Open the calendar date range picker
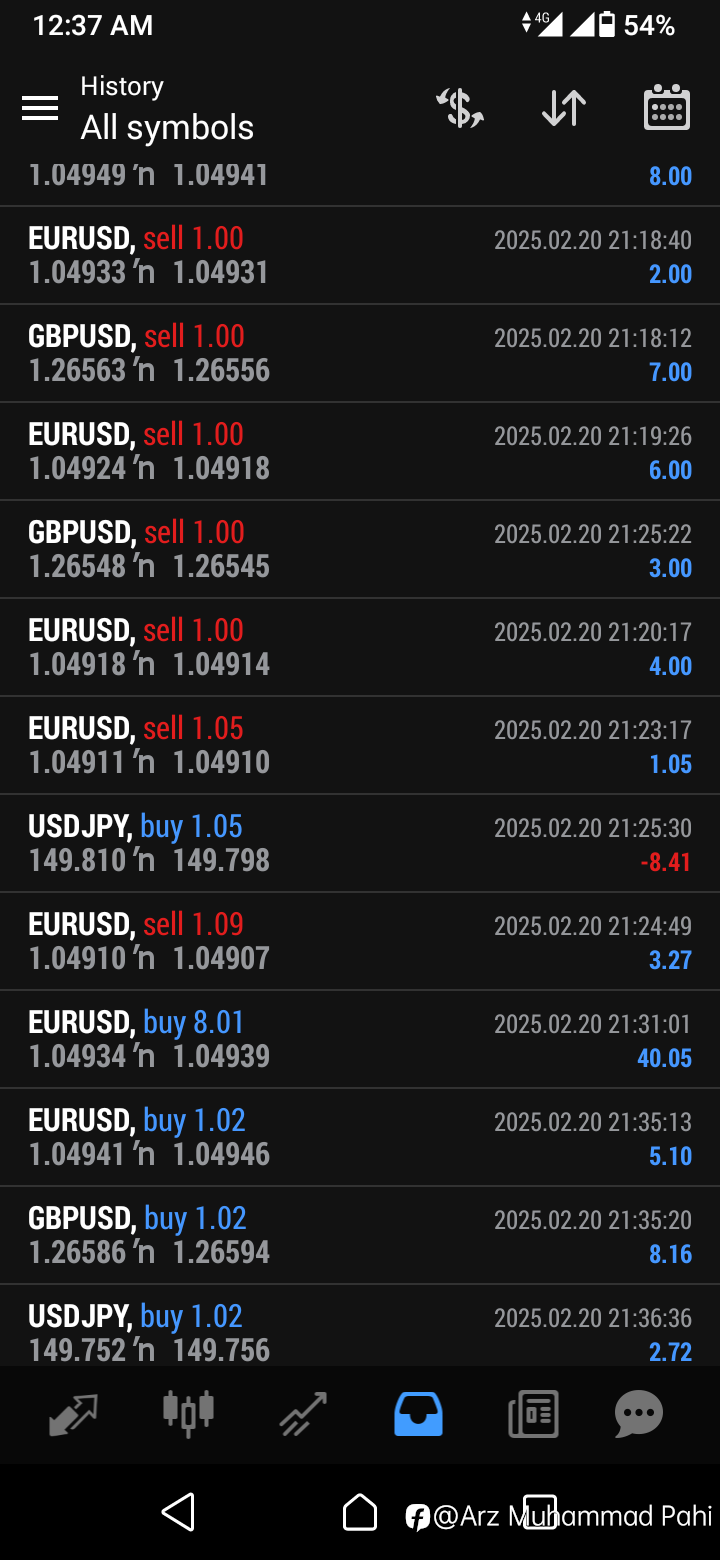 pyautogui.click(x=666, y=108)
